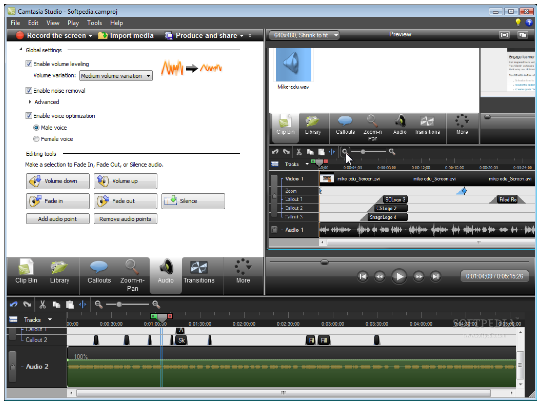
Task: Open the Tools menu
Action: 94,23
